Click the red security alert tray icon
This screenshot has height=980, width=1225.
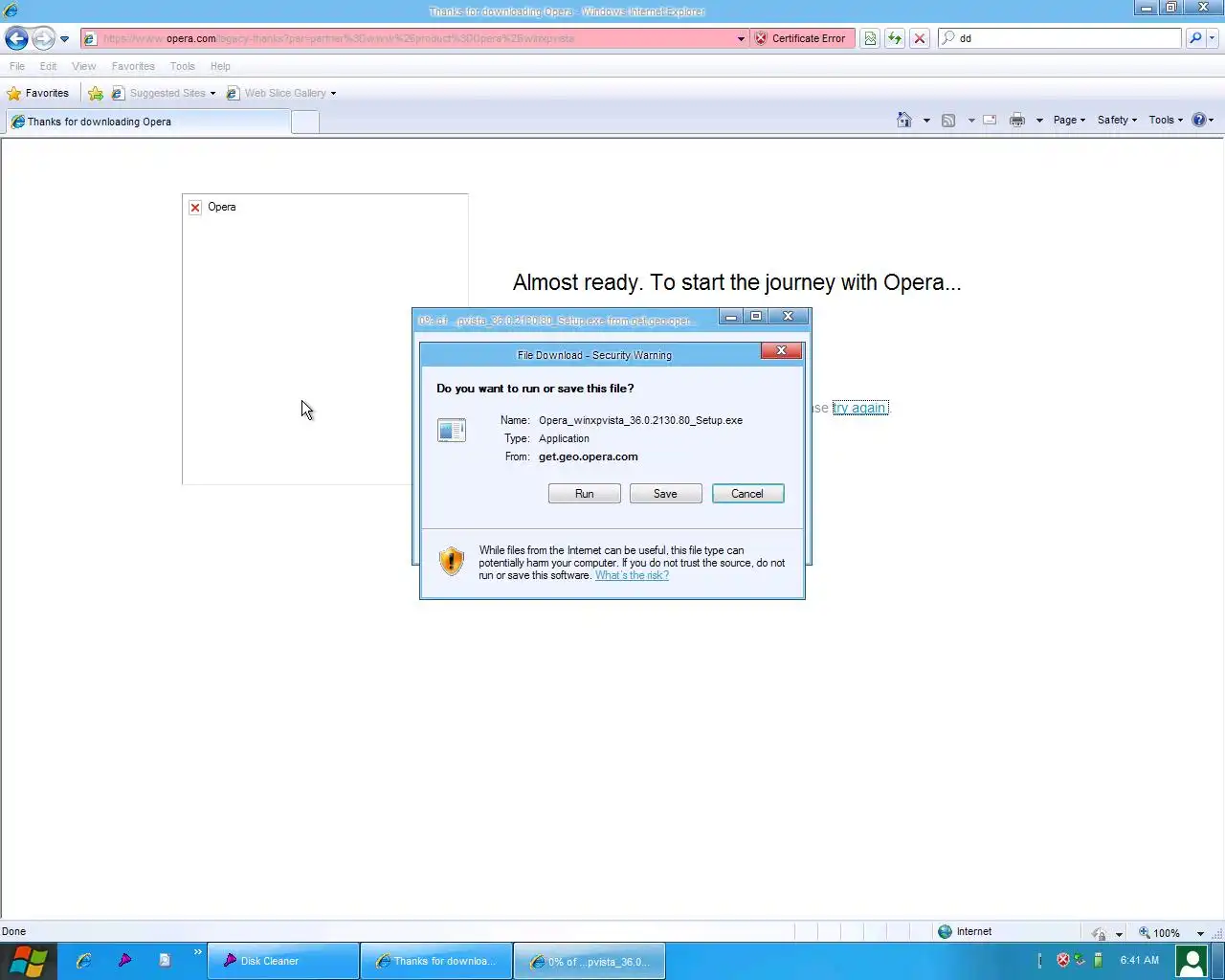[x=1062, y=960]
